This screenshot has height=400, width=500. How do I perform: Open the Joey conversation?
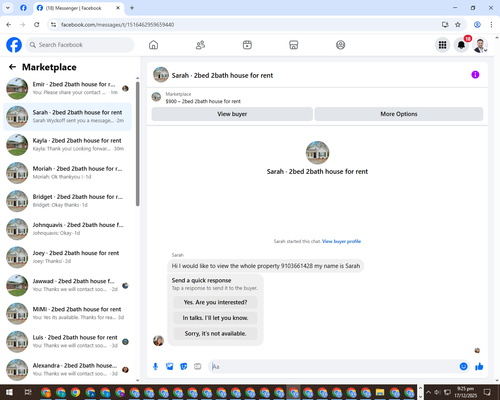pyautogui.click(x=67, y=257)
